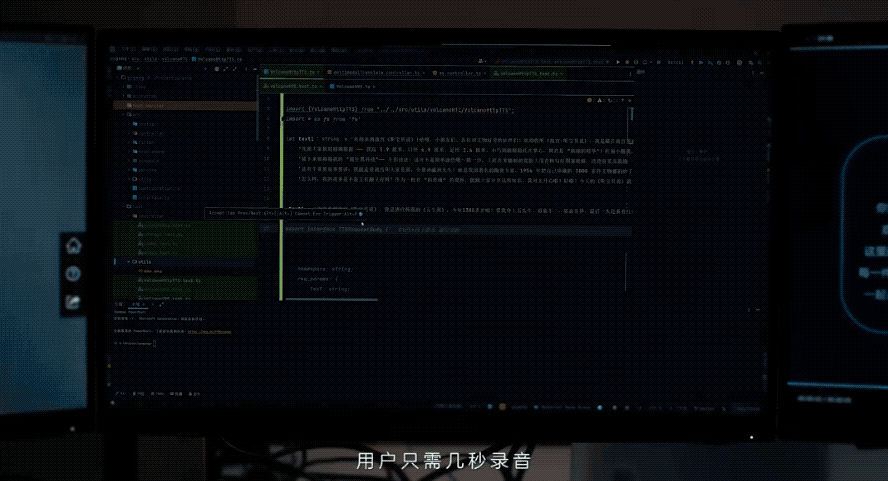Close the VolcanoHttpTTS.ts editor tab
This screenshot has height=481, width=888.
tap(318, 73)
